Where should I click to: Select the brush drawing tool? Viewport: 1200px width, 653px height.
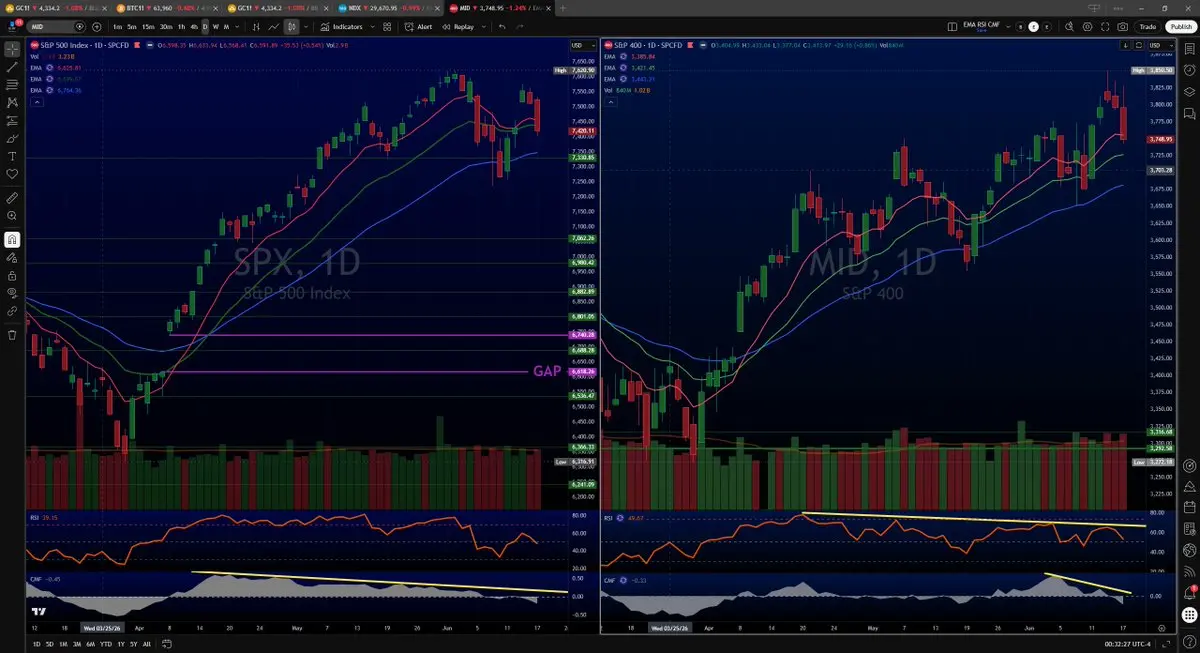(x=12, y=138)
